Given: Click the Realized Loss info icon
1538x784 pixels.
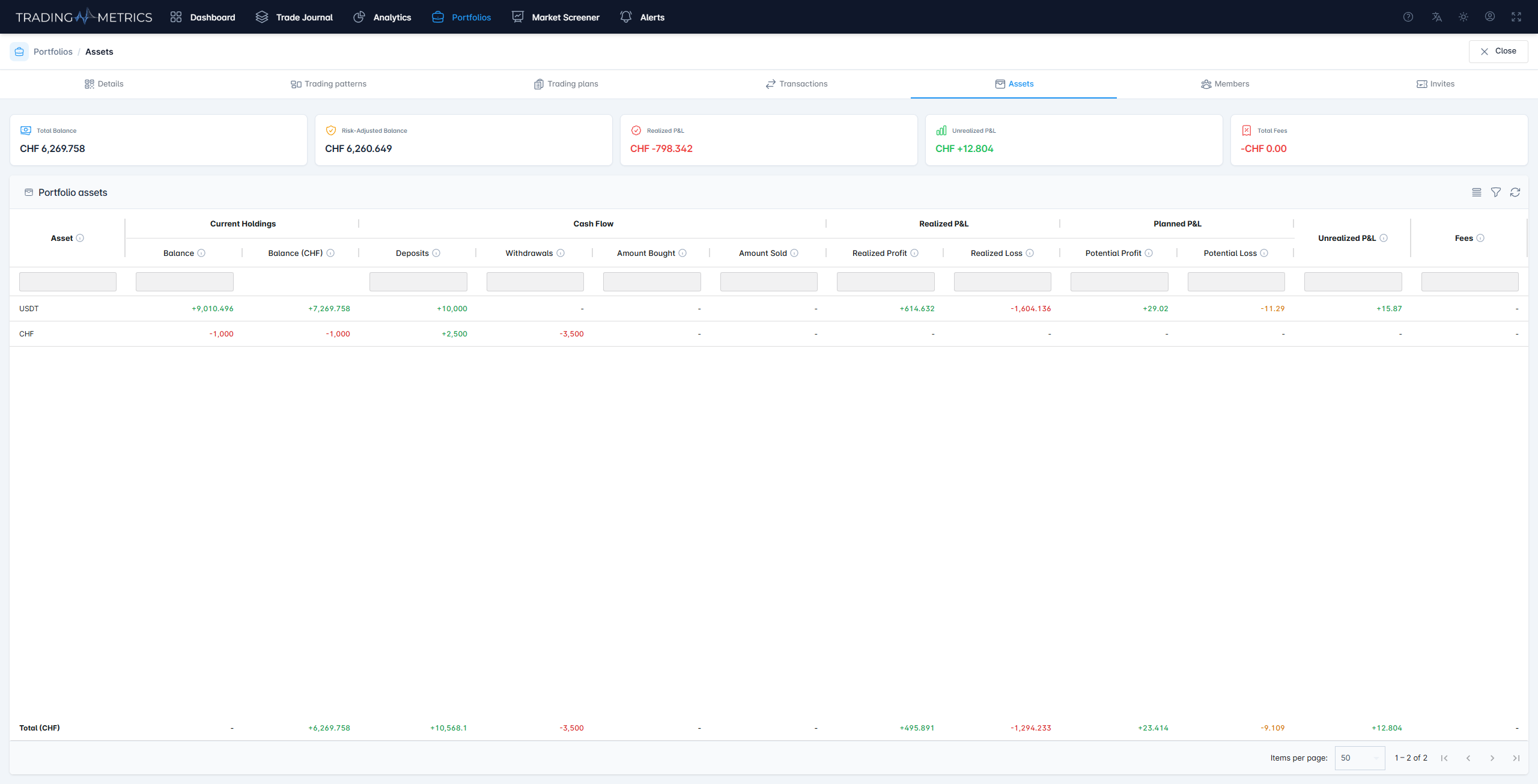Looking at the screenshot, I should [x=1030, y=253].
